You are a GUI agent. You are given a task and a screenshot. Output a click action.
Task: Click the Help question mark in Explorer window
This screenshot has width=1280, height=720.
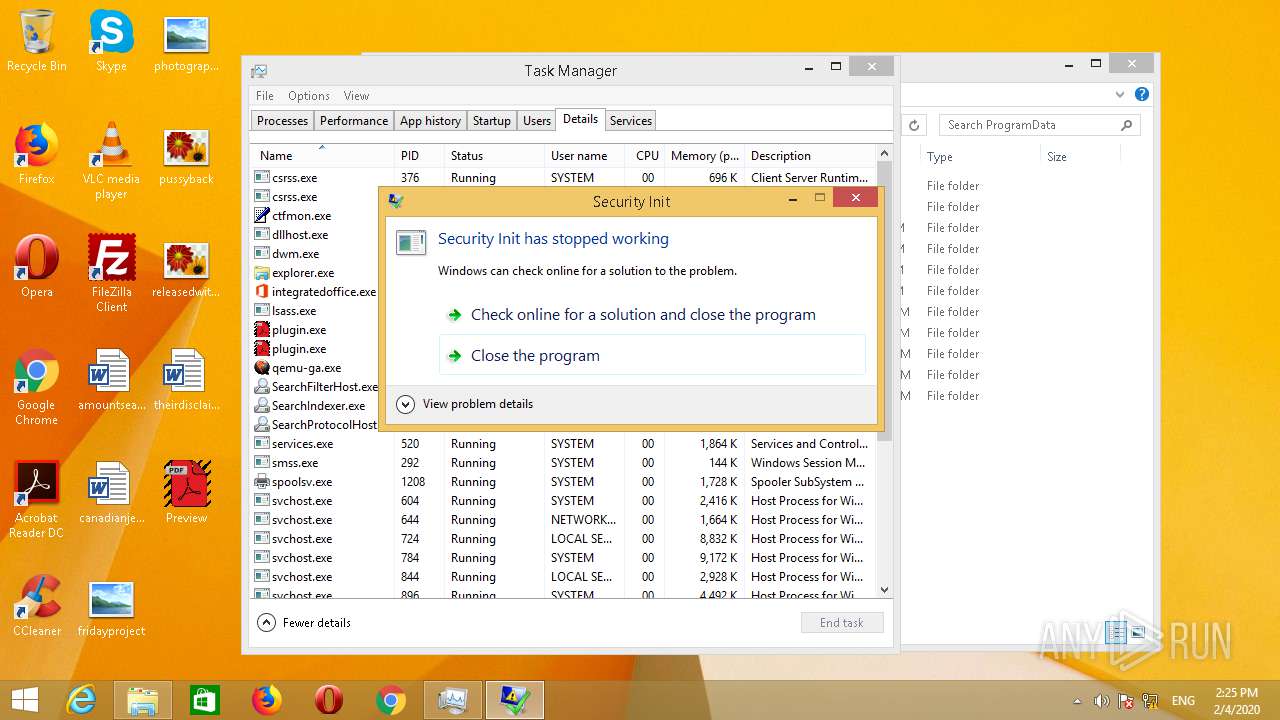point(1142,95)
